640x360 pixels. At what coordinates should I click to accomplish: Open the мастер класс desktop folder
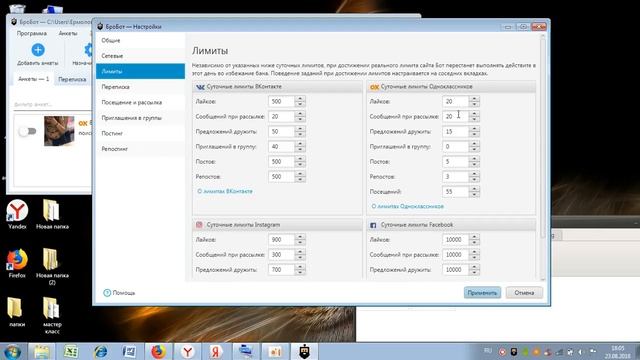pyautogui.click(x=52, y=315)
